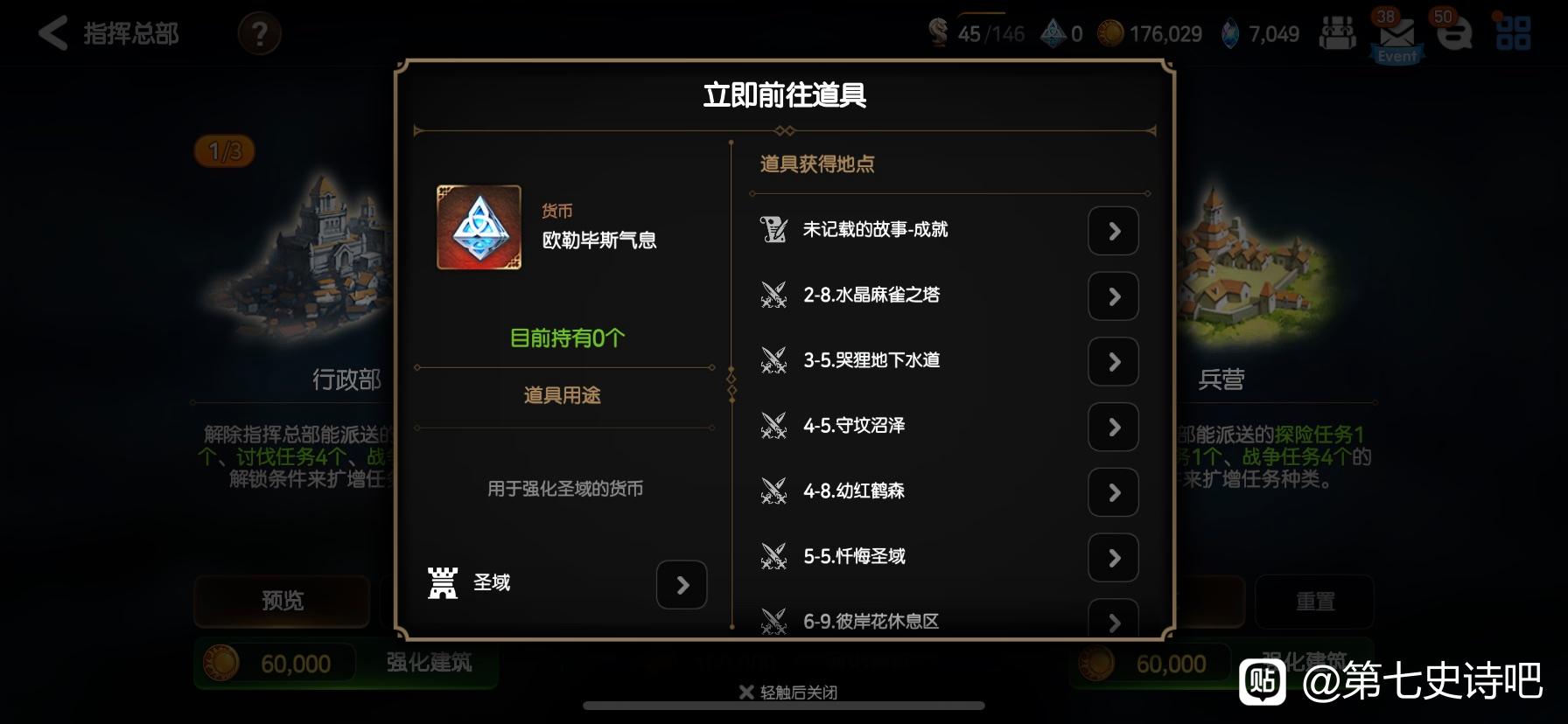Tap the 预览 preview button
This screenshot has height=724, width=1568.
coord(282,601)
